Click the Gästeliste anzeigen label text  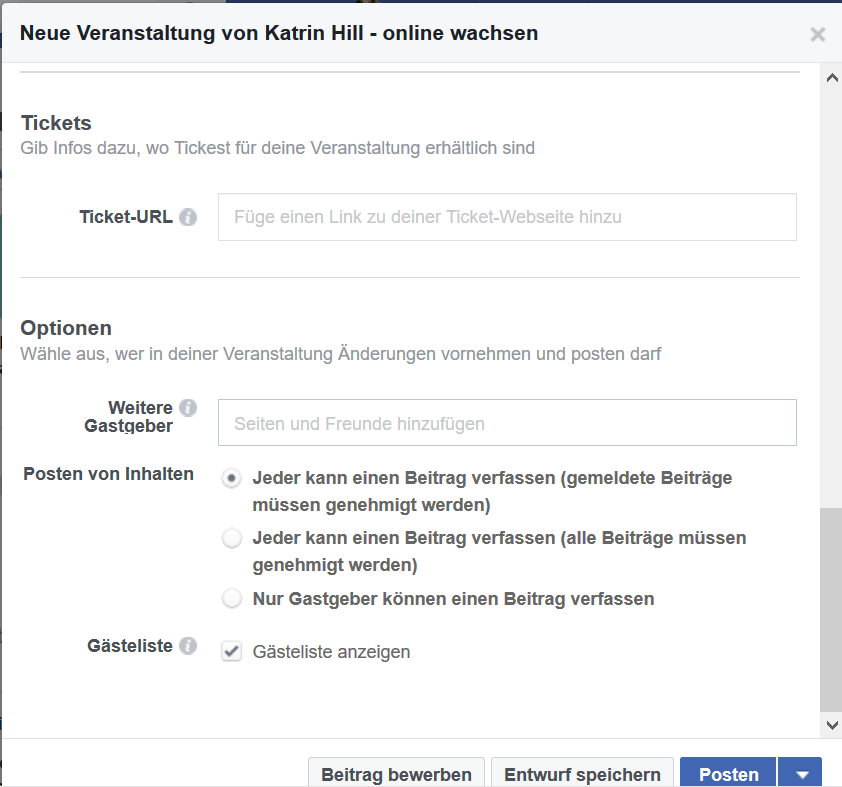pos(331,652)
